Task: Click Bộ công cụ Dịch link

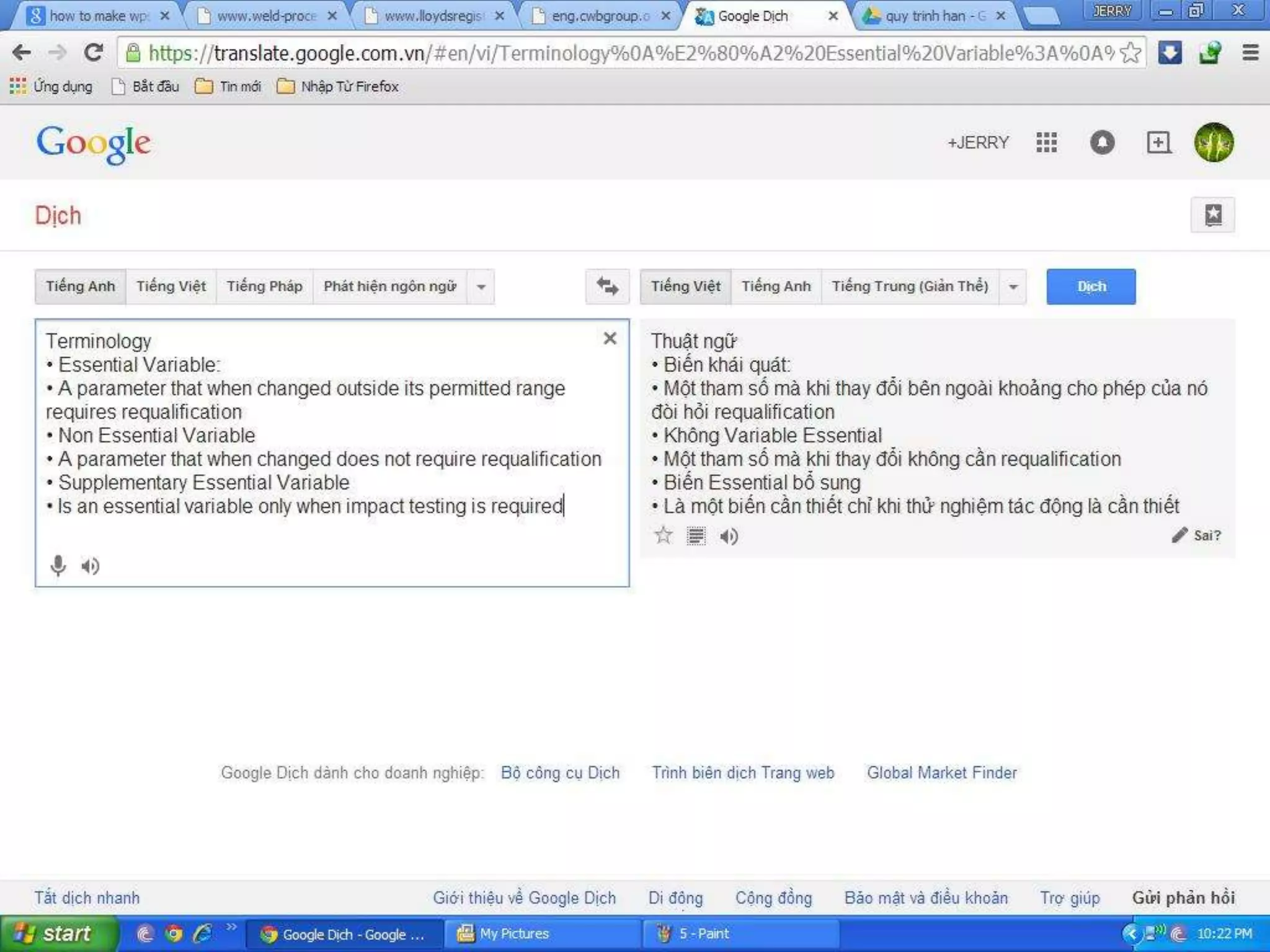Action: coord(560,773)
